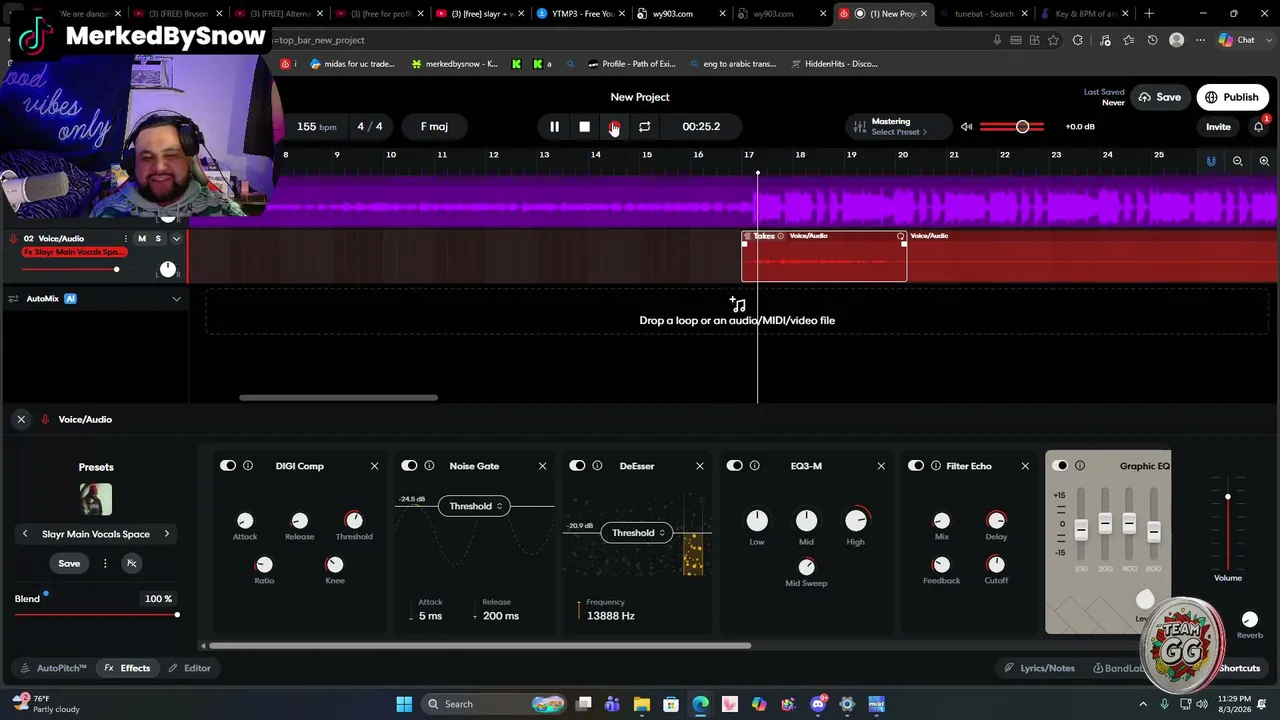Go to the previous preset arrow
The width and height of the screenshot is (1280, 720).
(25, 534)
